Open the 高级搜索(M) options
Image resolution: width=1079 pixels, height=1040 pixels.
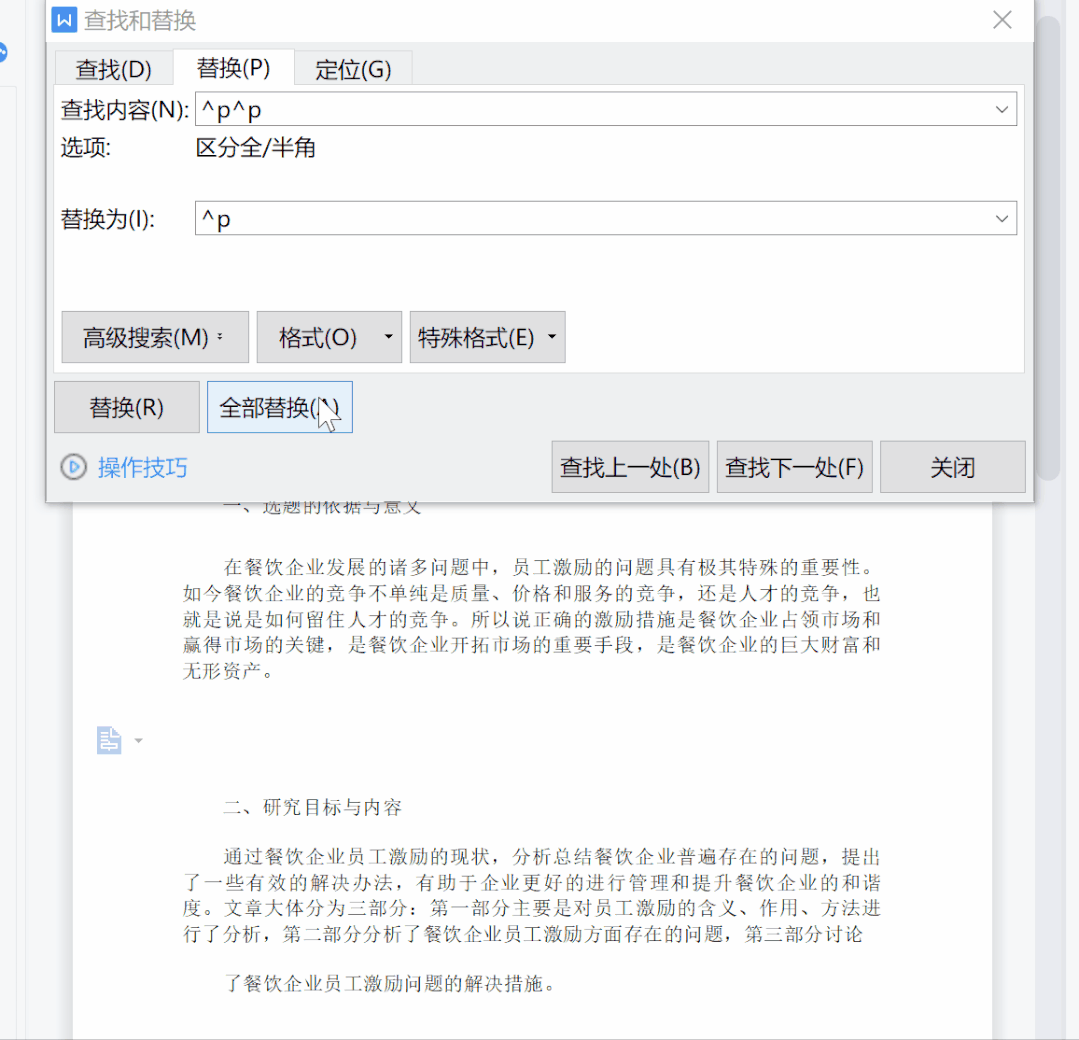[154, 337]
